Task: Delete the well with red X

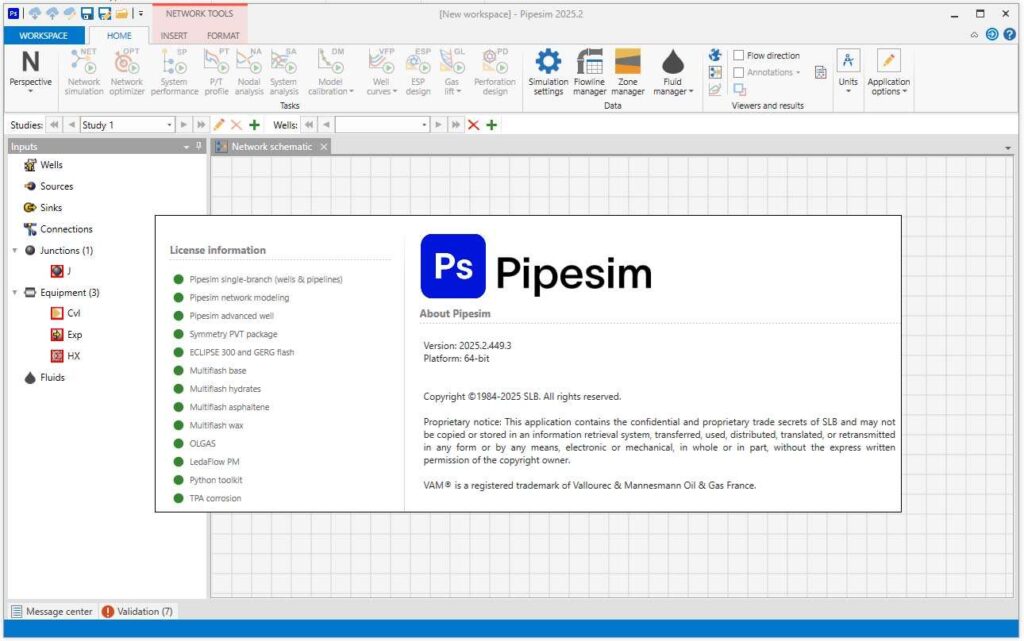Action: 473,125
